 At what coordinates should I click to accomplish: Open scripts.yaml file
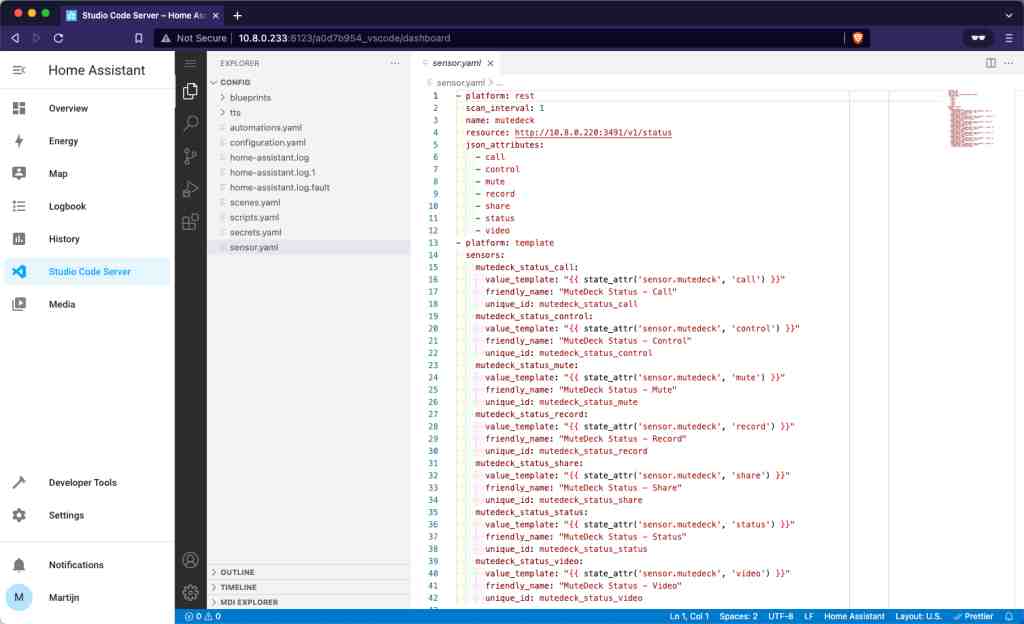tap(308, 217)
